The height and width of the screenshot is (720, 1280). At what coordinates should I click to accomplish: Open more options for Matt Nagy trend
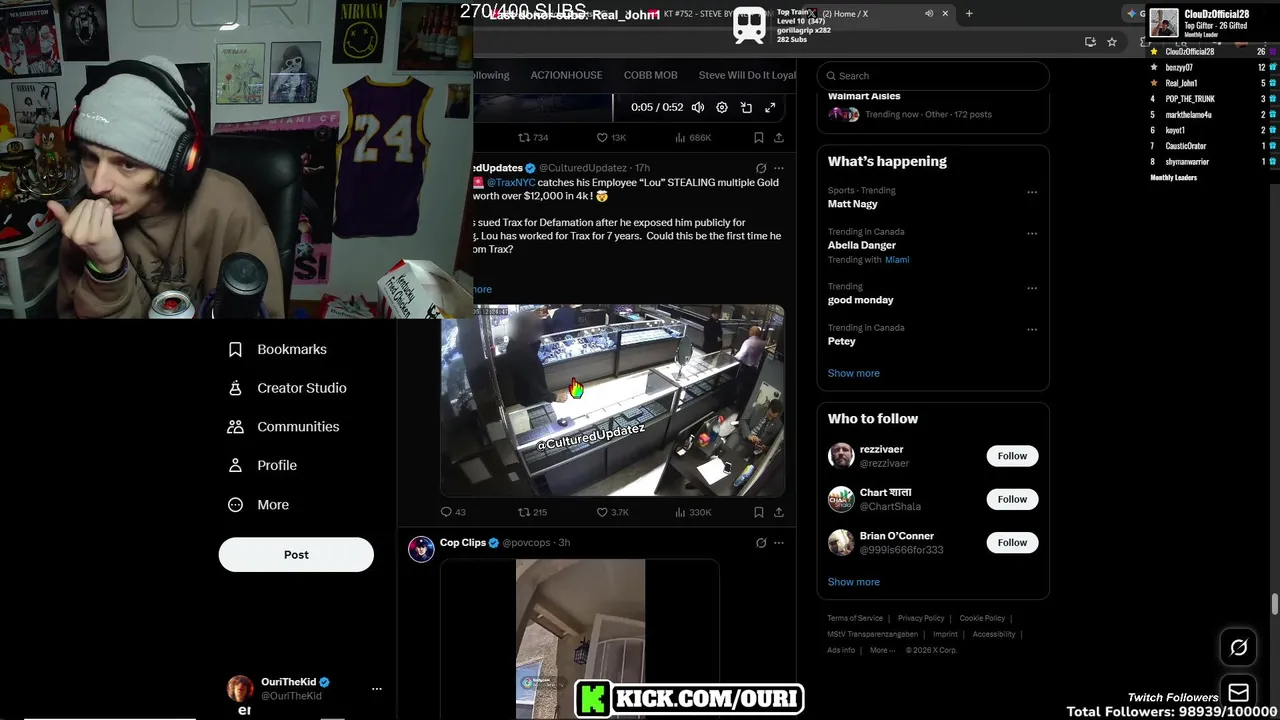click(x=1032, y=192)
